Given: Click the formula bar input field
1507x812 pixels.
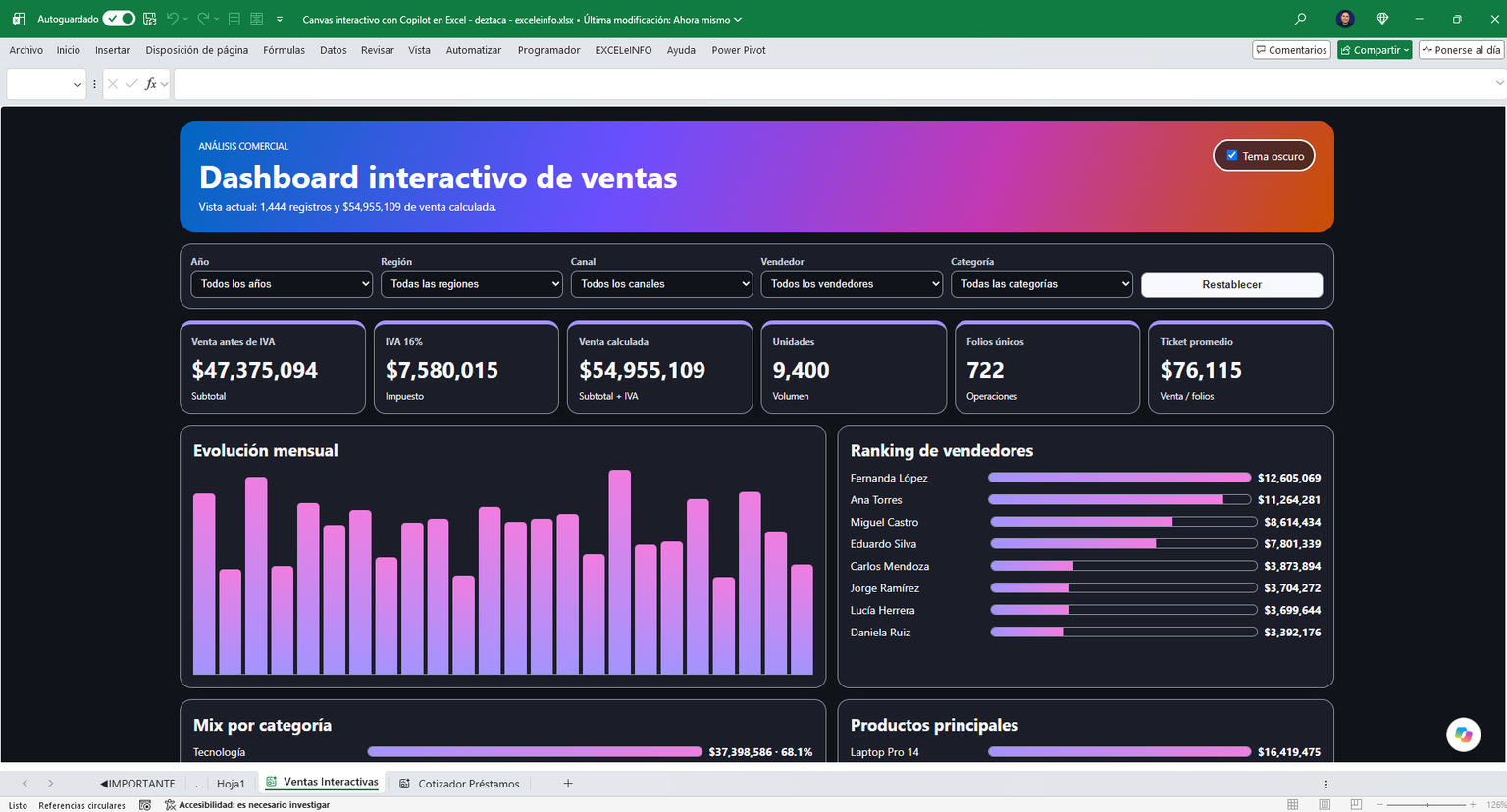Looking at the screenshot, I should tap(833, 84).
